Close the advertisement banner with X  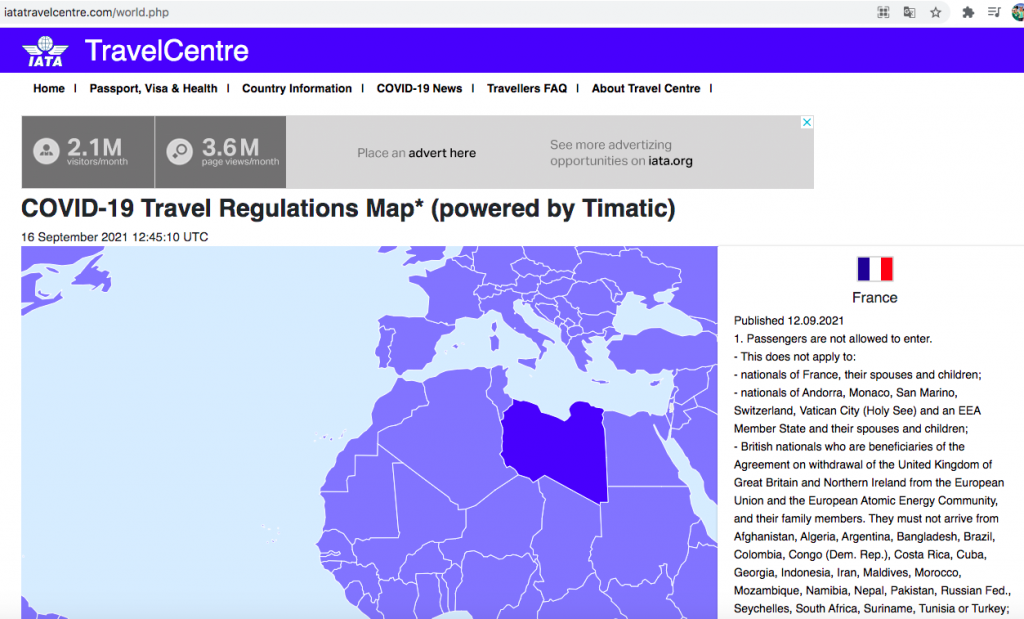[x=807, y=122]
